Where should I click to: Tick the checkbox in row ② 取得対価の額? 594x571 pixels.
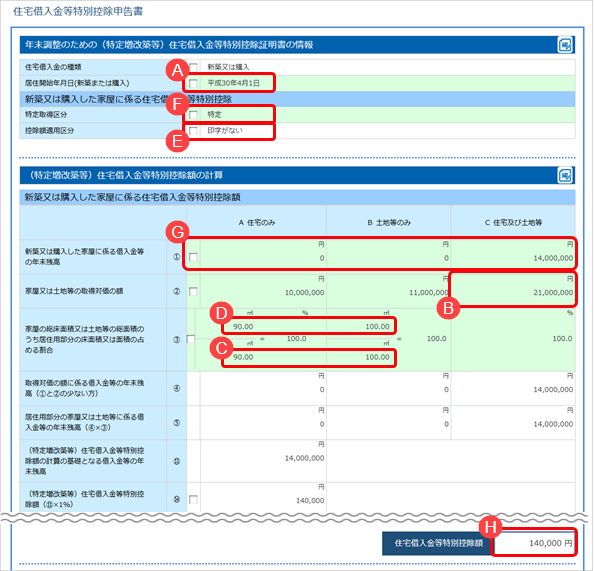193,291
